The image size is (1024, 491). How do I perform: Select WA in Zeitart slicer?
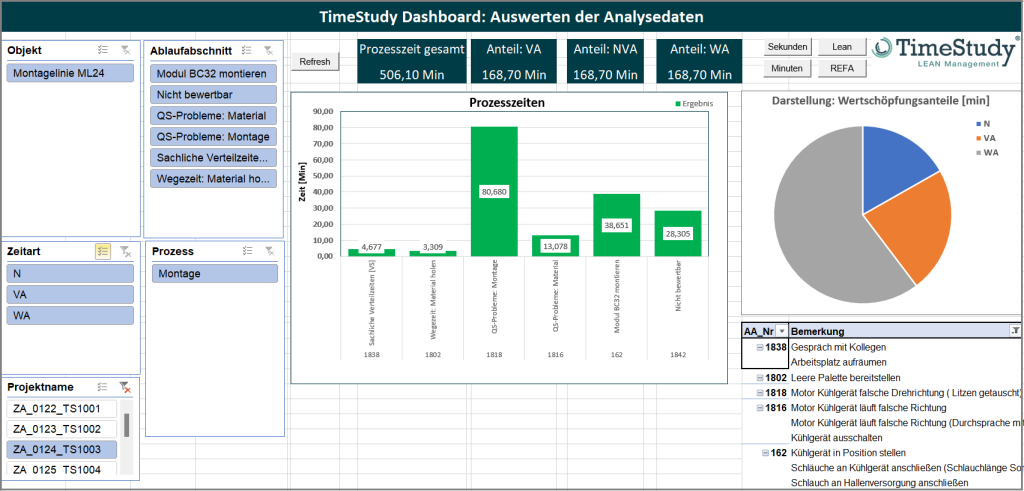pos(71,315)
